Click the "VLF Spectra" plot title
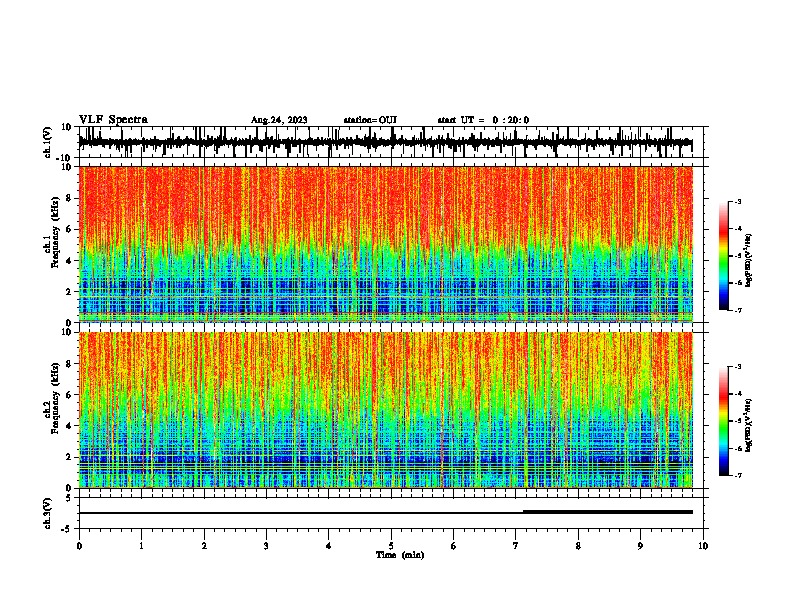This screenshot has height=612, width=792. click(x=113, y=120)
